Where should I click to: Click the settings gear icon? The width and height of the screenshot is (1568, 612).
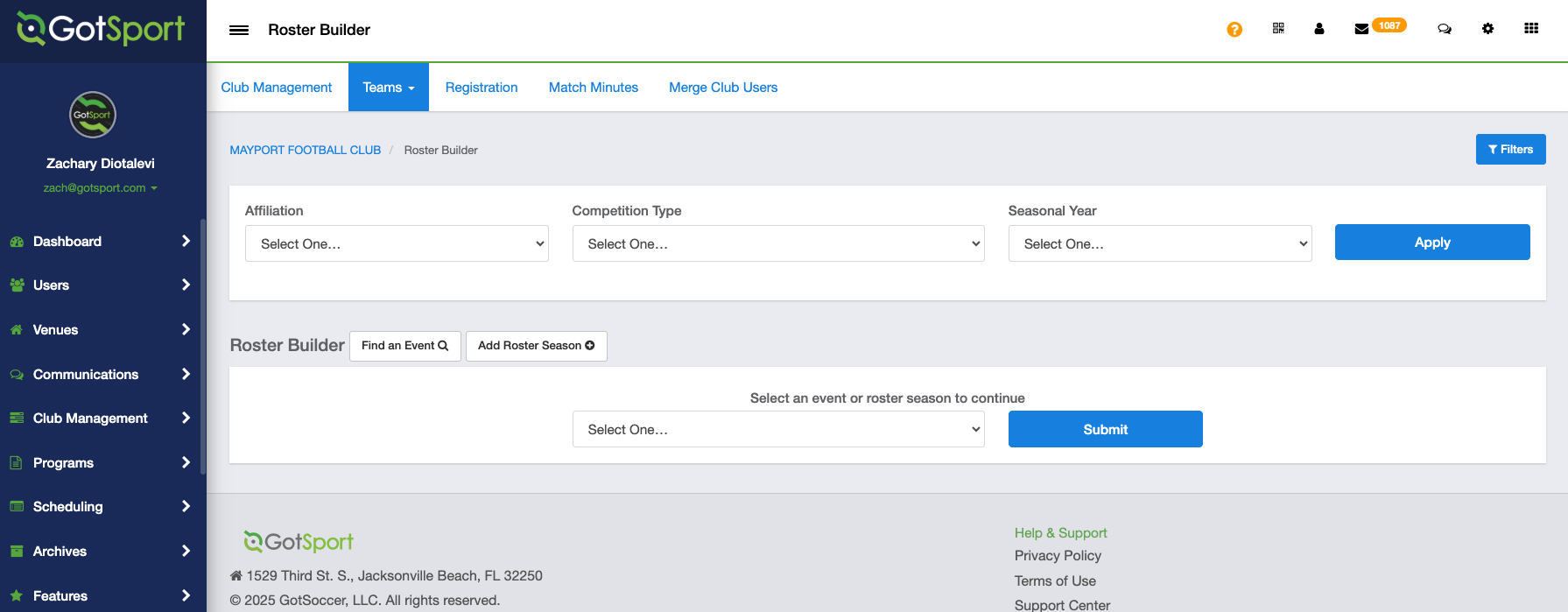[1487, 29]
